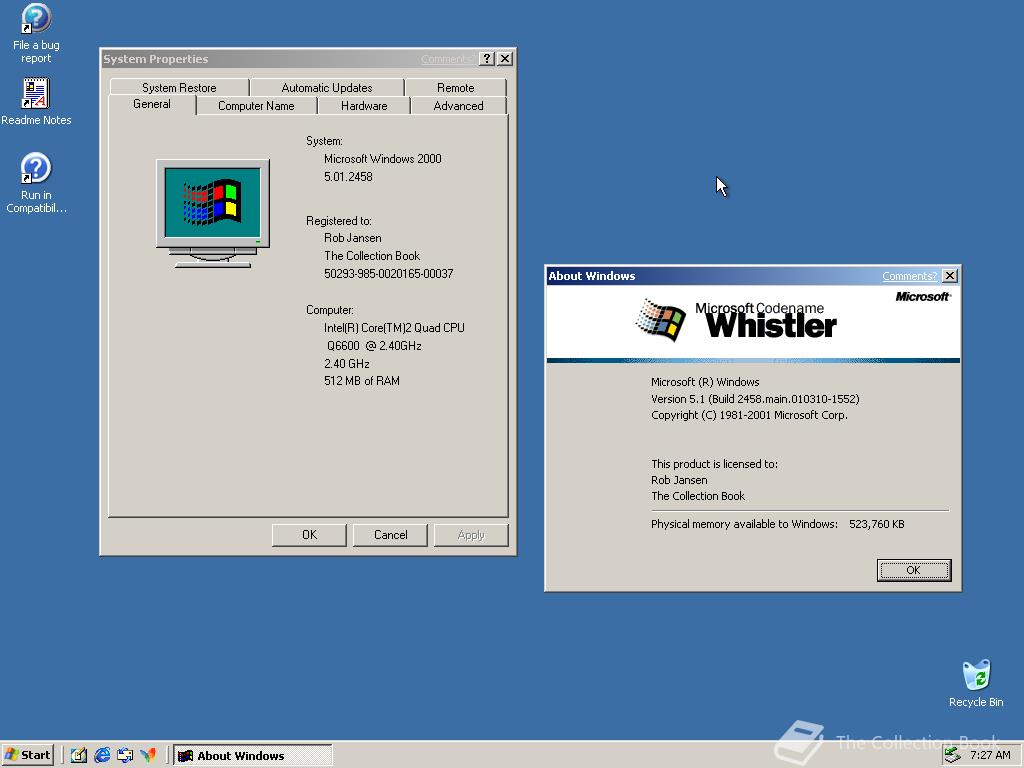Click the 512 MB of RAM text
The width and height of the screenshot is (1024, 768).
pos(362,381)
